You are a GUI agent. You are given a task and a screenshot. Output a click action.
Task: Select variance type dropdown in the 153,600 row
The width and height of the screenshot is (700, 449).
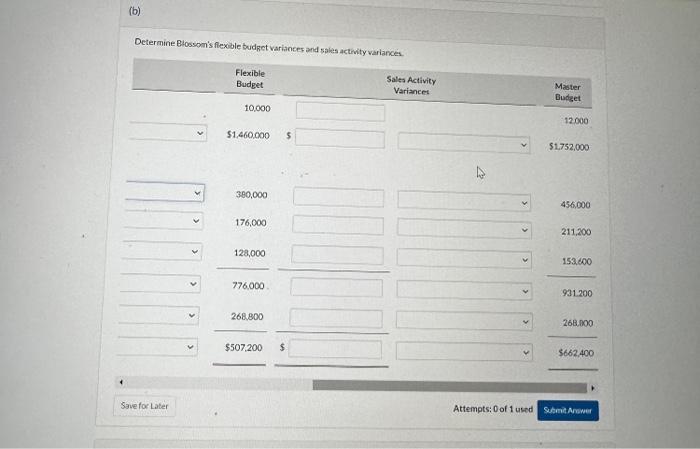[464, 259]
